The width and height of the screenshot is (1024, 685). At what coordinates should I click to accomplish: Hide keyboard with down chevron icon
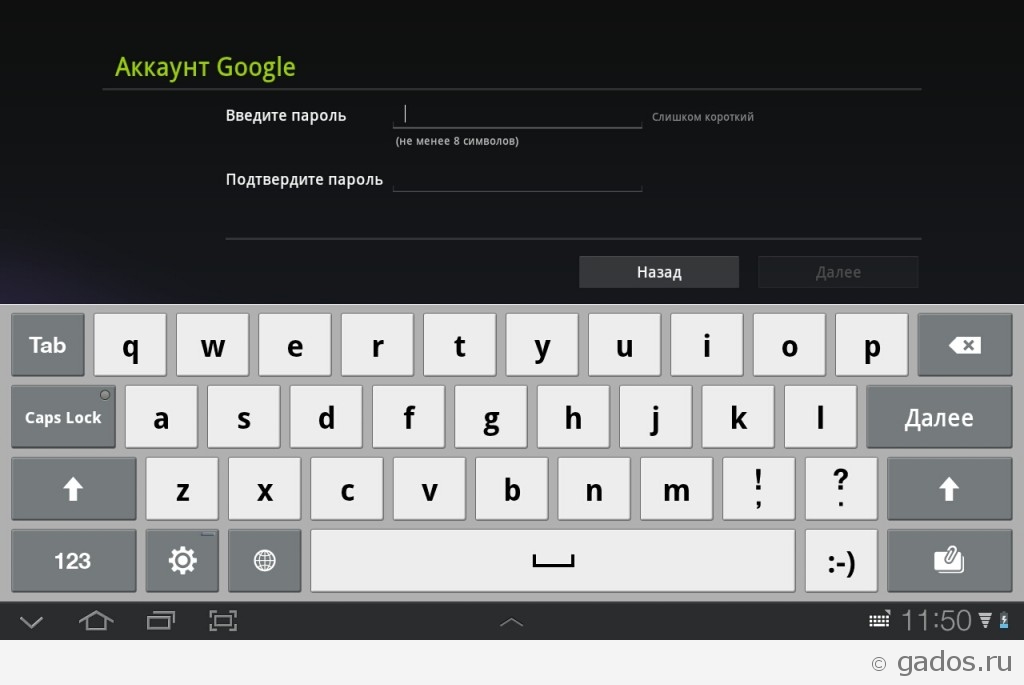31,622
